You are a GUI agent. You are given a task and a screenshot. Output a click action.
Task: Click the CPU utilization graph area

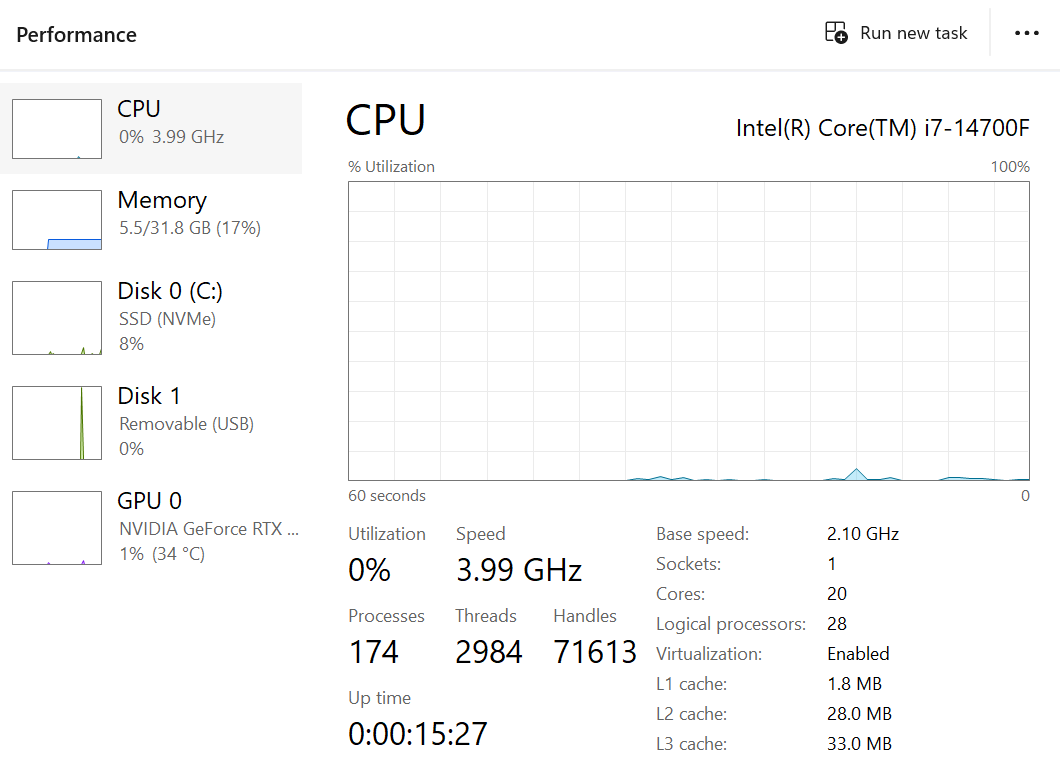pos(688,330)
